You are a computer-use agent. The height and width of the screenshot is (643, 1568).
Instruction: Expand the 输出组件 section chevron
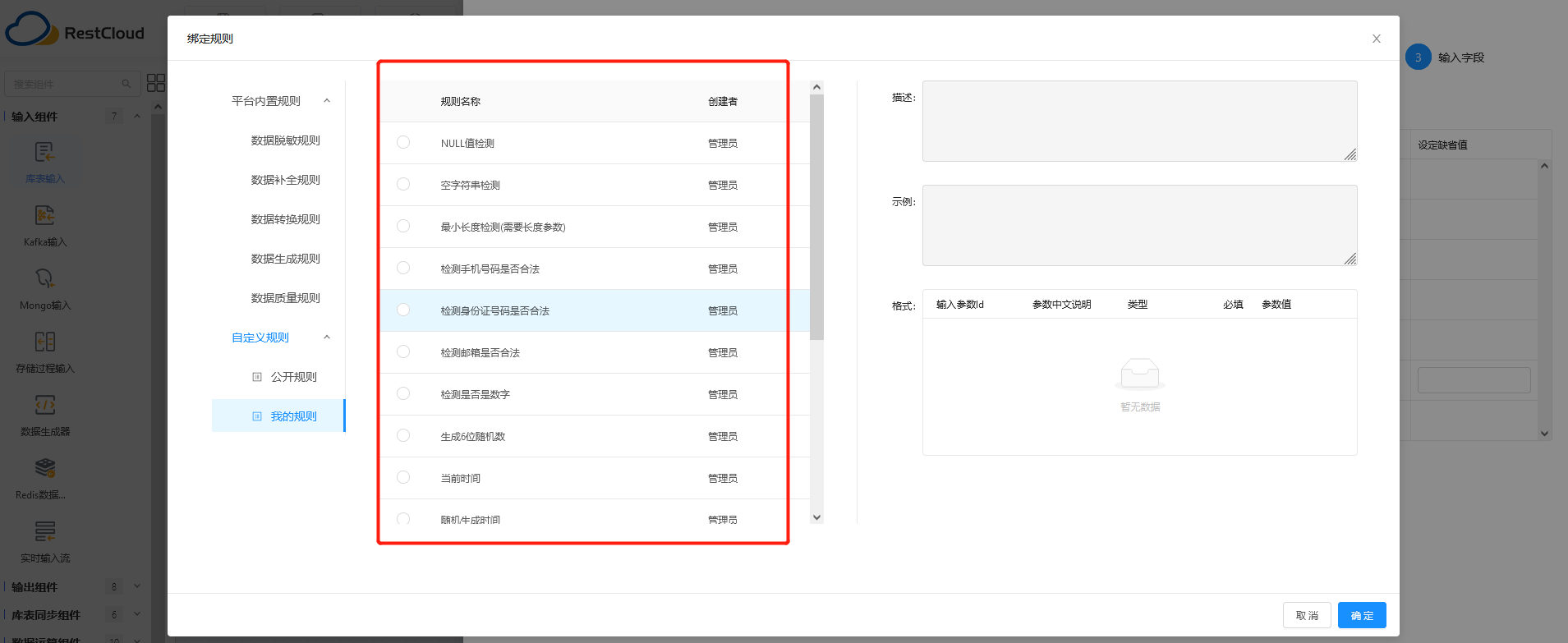point(137,586)
